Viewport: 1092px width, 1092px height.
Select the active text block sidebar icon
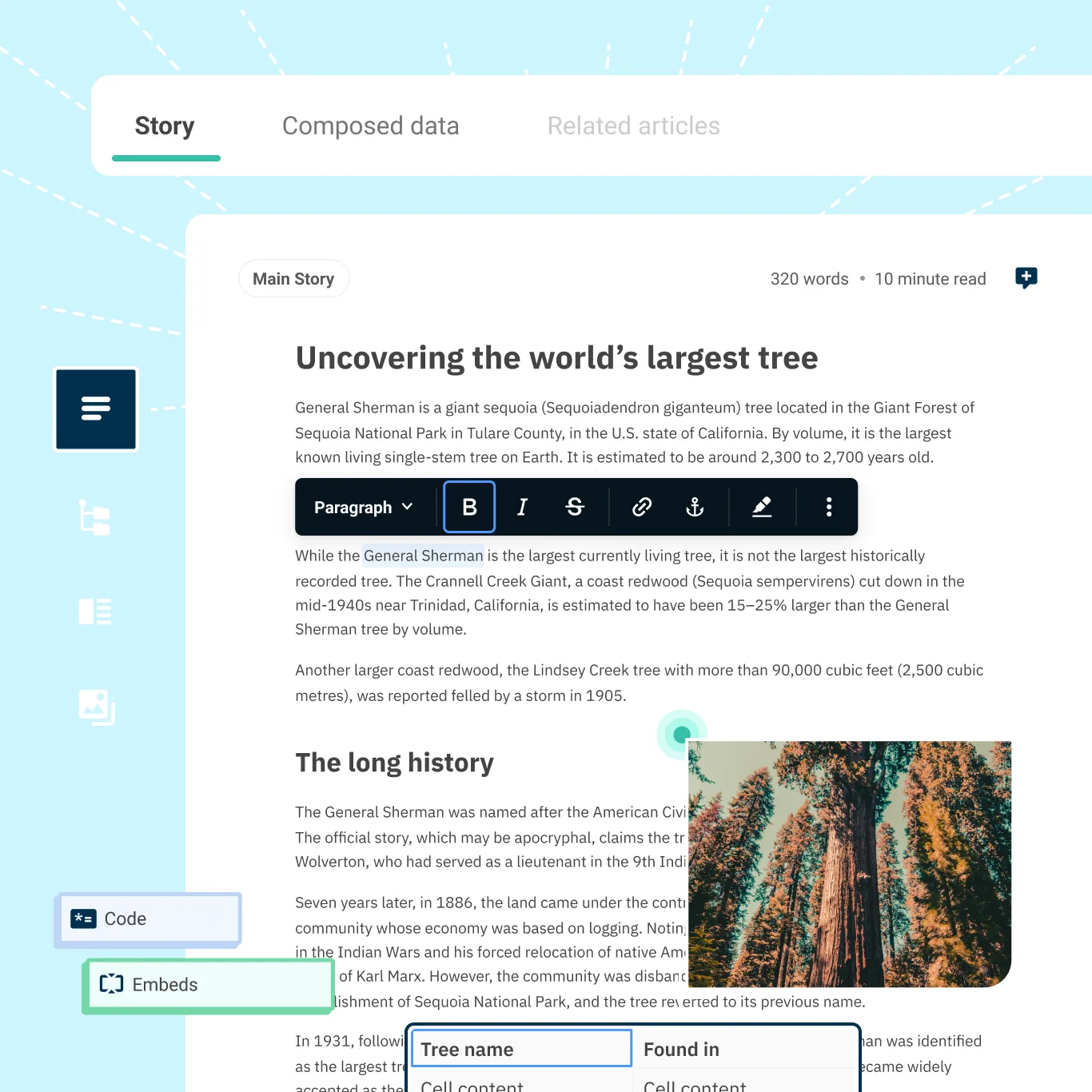tap(95, 409)
